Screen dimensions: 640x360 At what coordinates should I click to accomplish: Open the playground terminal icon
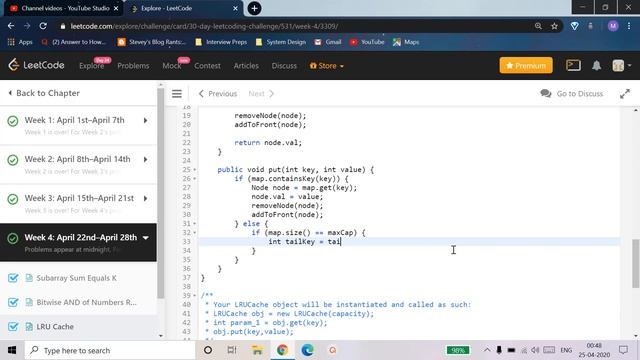point(573,65)
